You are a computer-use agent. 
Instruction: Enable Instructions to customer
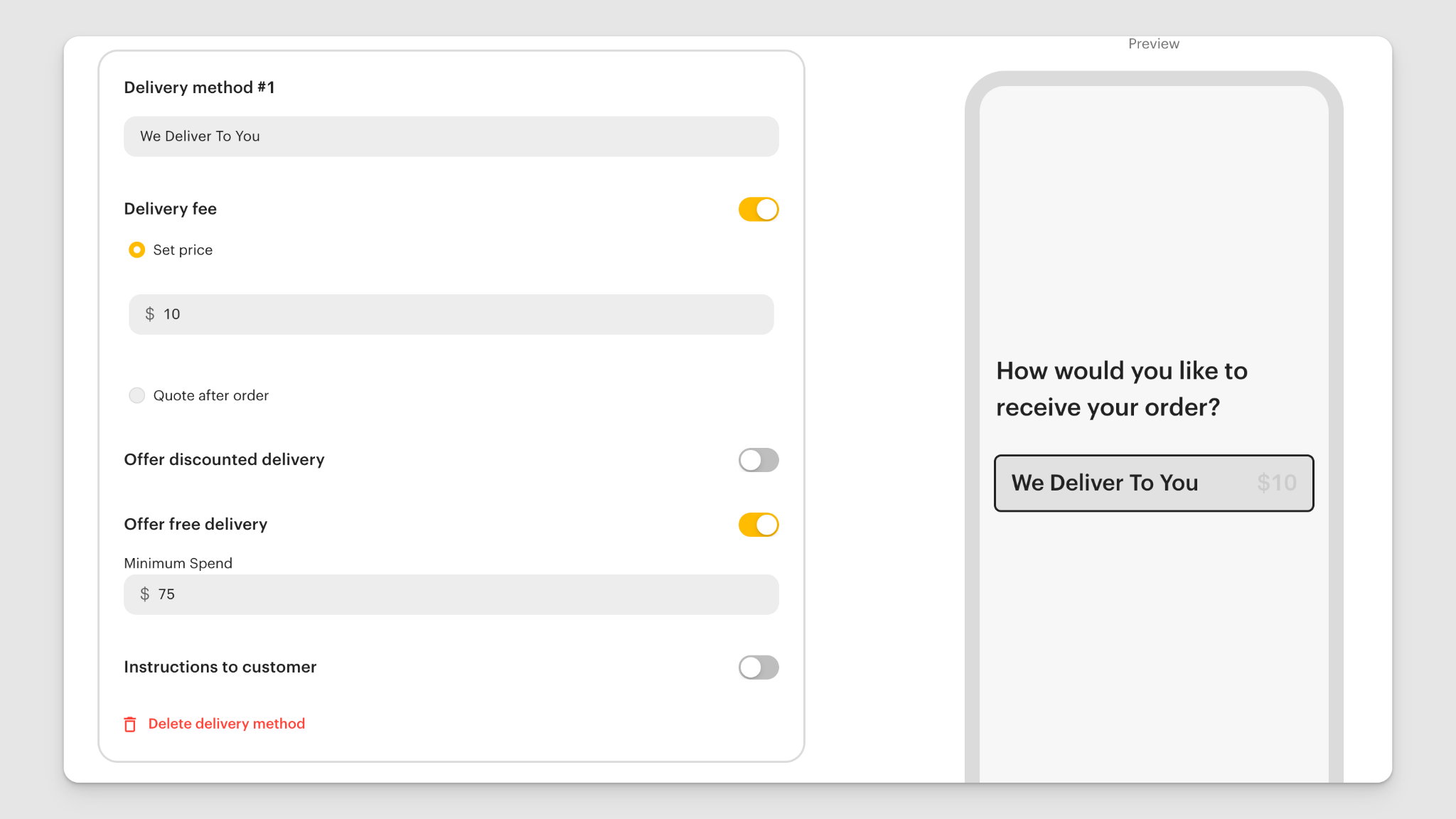point(758,667)
